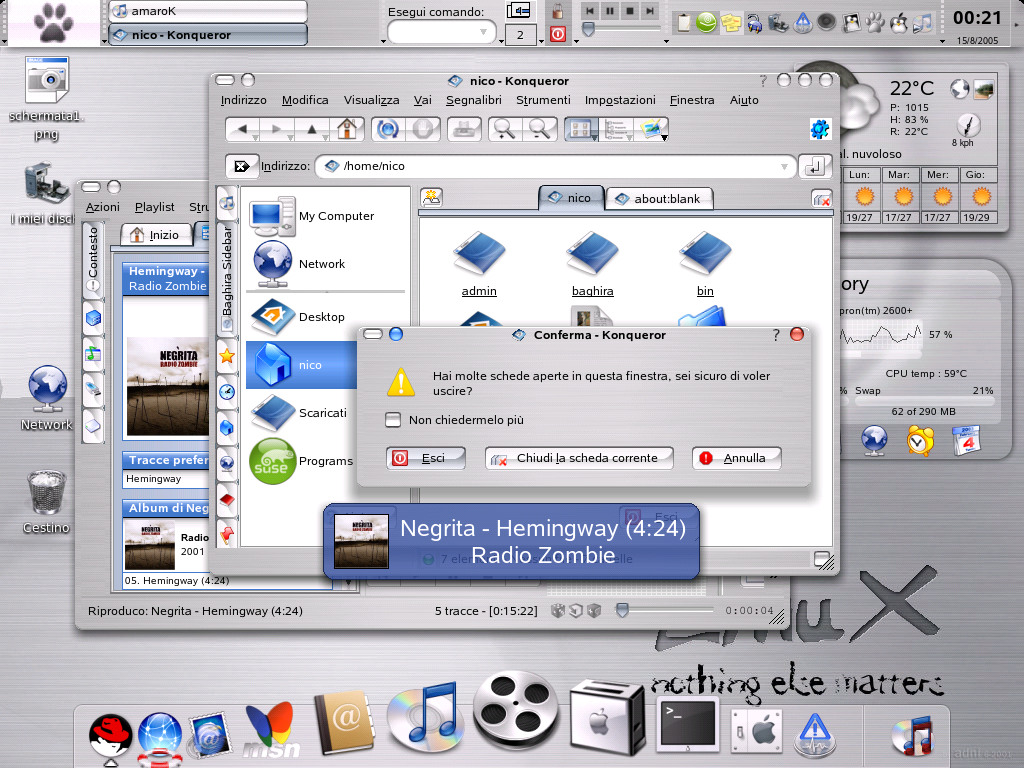Open the Indirizzo address dropdown arrow
The image size is (1024, 768).
784,167
